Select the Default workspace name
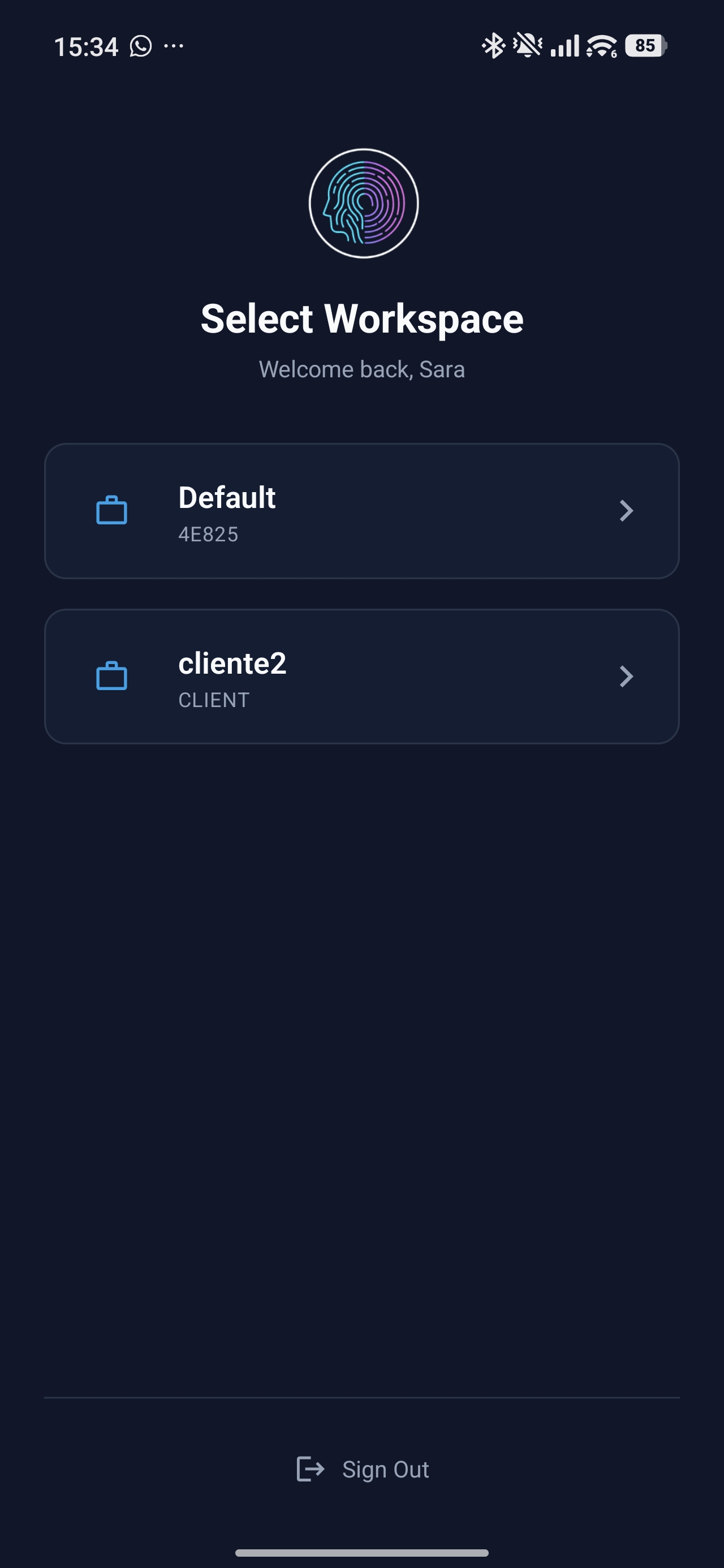 [226, 497]
